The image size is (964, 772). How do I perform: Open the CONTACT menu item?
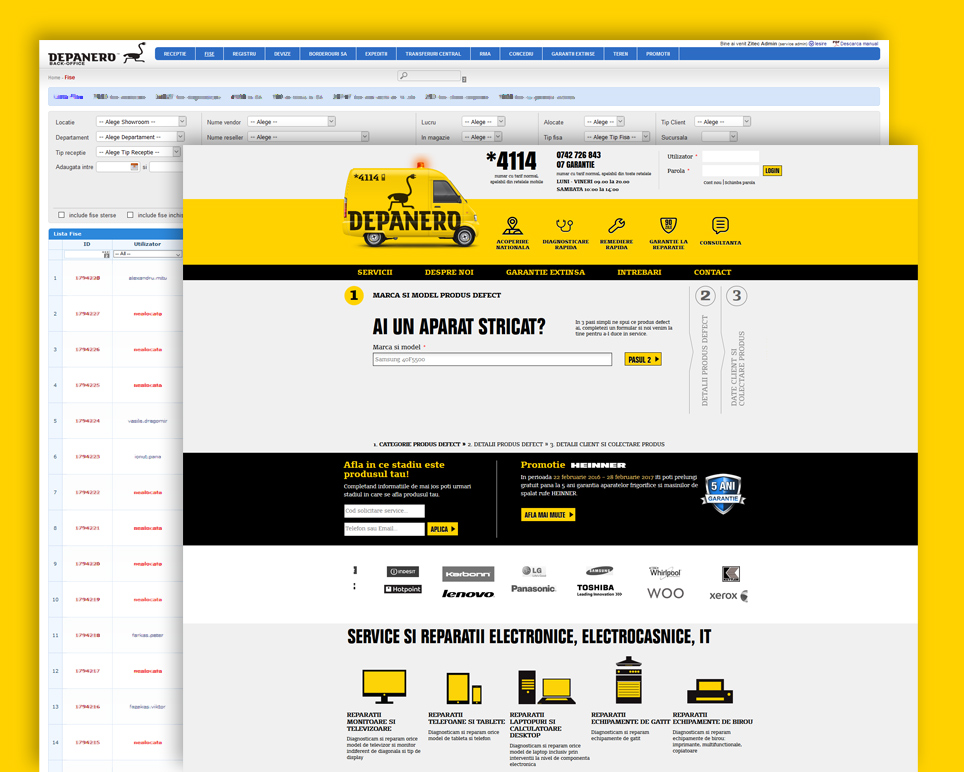712,272
